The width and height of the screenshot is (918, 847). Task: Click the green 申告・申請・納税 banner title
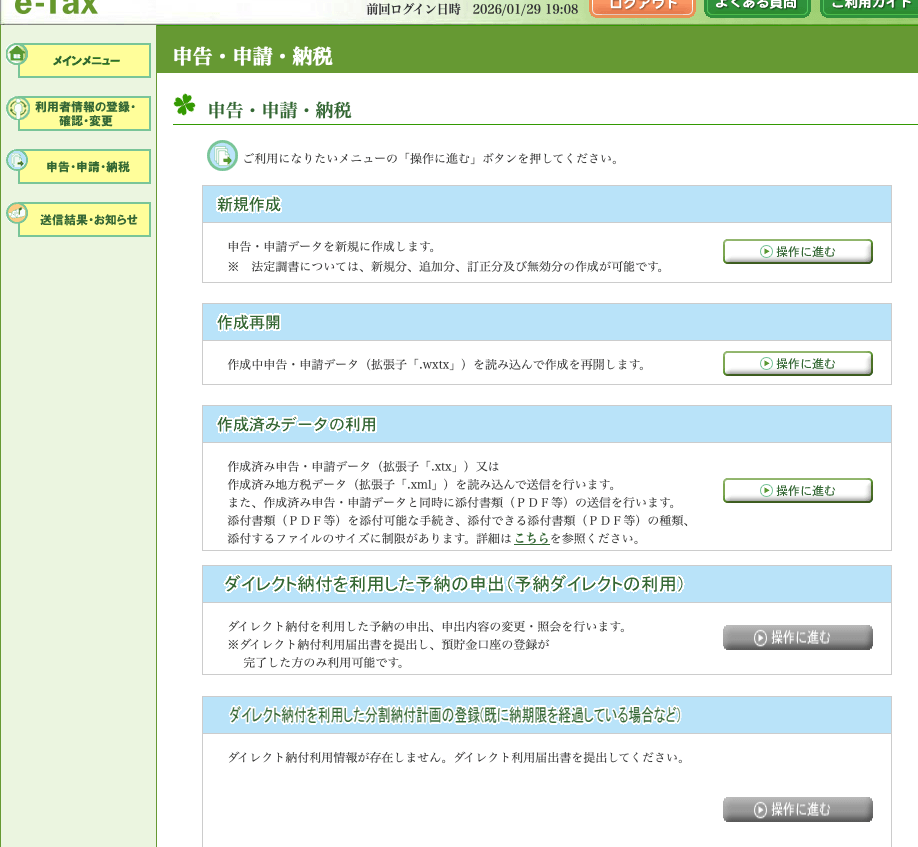click(253, 56)
